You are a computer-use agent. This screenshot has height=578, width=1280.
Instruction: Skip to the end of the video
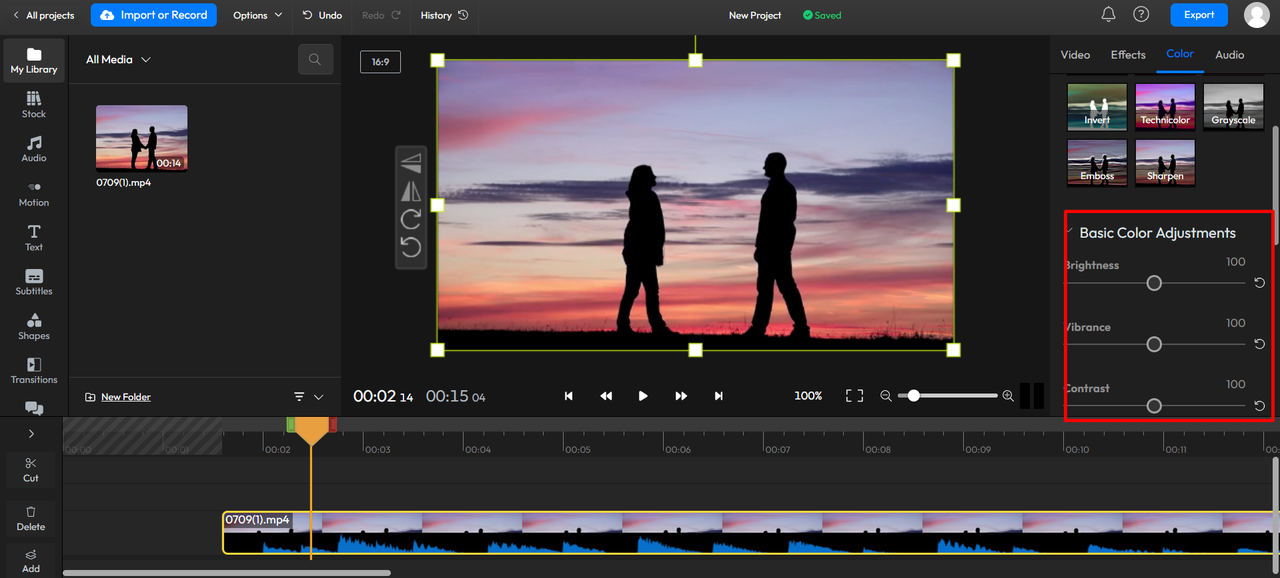pyautogui.click(x=718, y=396)
